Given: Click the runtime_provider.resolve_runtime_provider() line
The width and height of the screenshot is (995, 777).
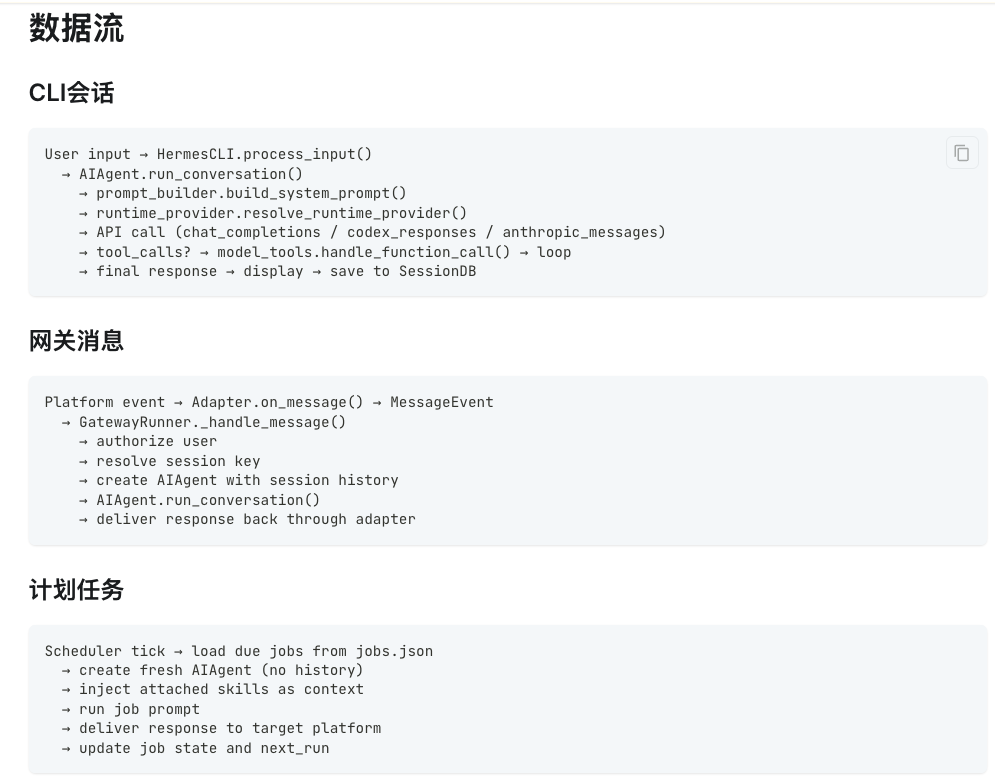Looking at the screenshot, I should pos(281,213).
